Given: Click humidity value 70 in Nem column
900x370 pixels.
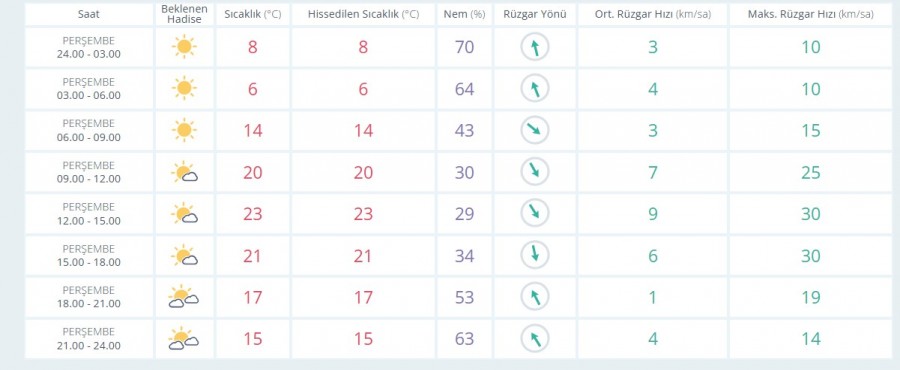Looking at the screenshot, I should pos(464,47).
